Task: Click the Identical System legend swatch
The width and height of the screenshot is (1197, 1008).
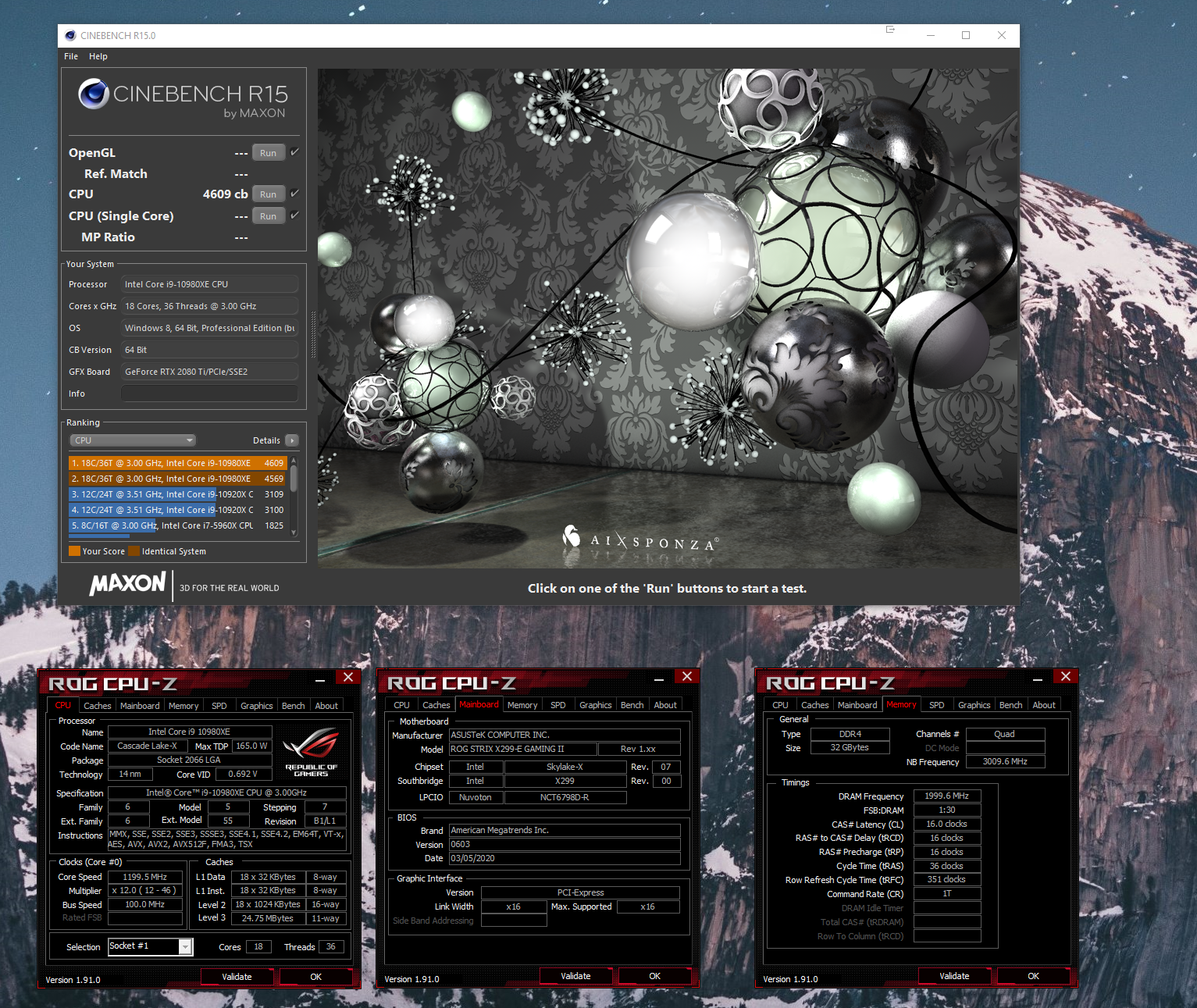Action: (134, 551)
